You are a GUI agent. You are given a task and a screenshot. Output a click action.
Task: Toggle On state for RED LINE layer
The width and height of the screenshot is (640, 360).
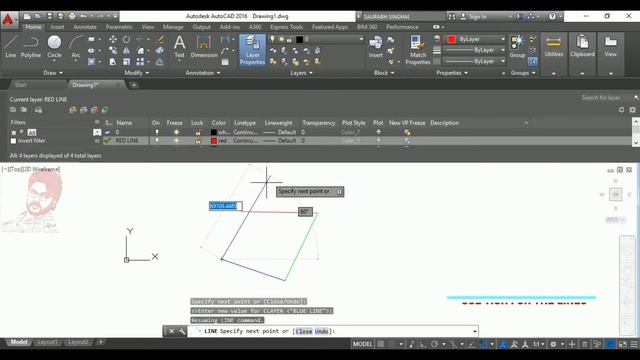[x=157, y=140]
